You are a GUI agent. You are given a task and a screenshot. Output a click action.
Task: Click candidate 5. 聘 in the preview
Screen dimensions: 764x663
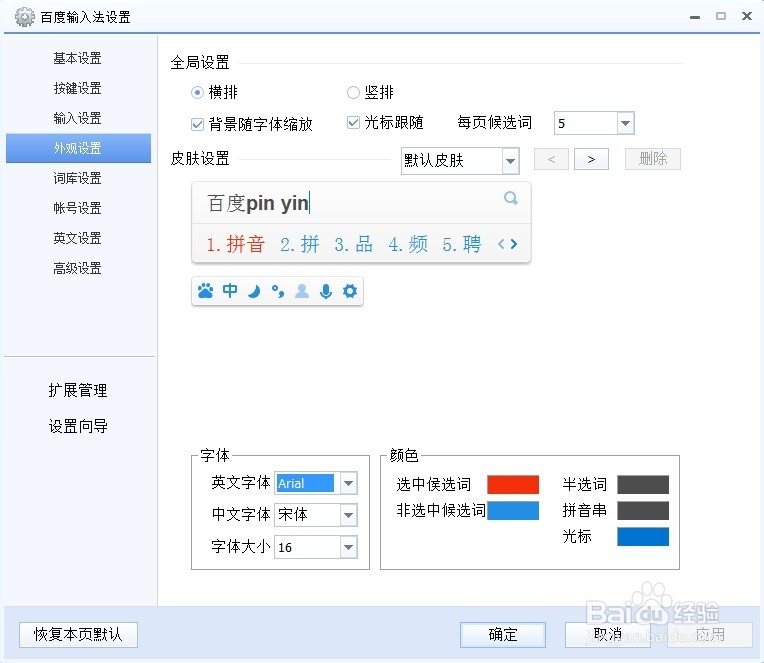click(x=462, y=244)
